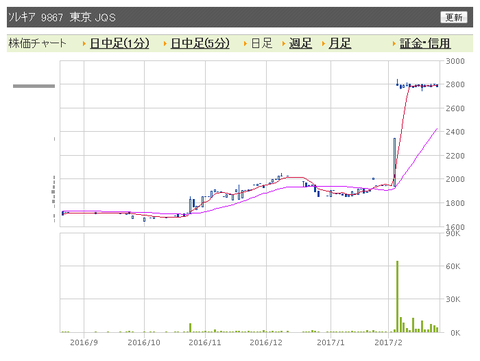Click the 2016/9 date axis label
Screen dimensions: 480x361
(84, 343)
